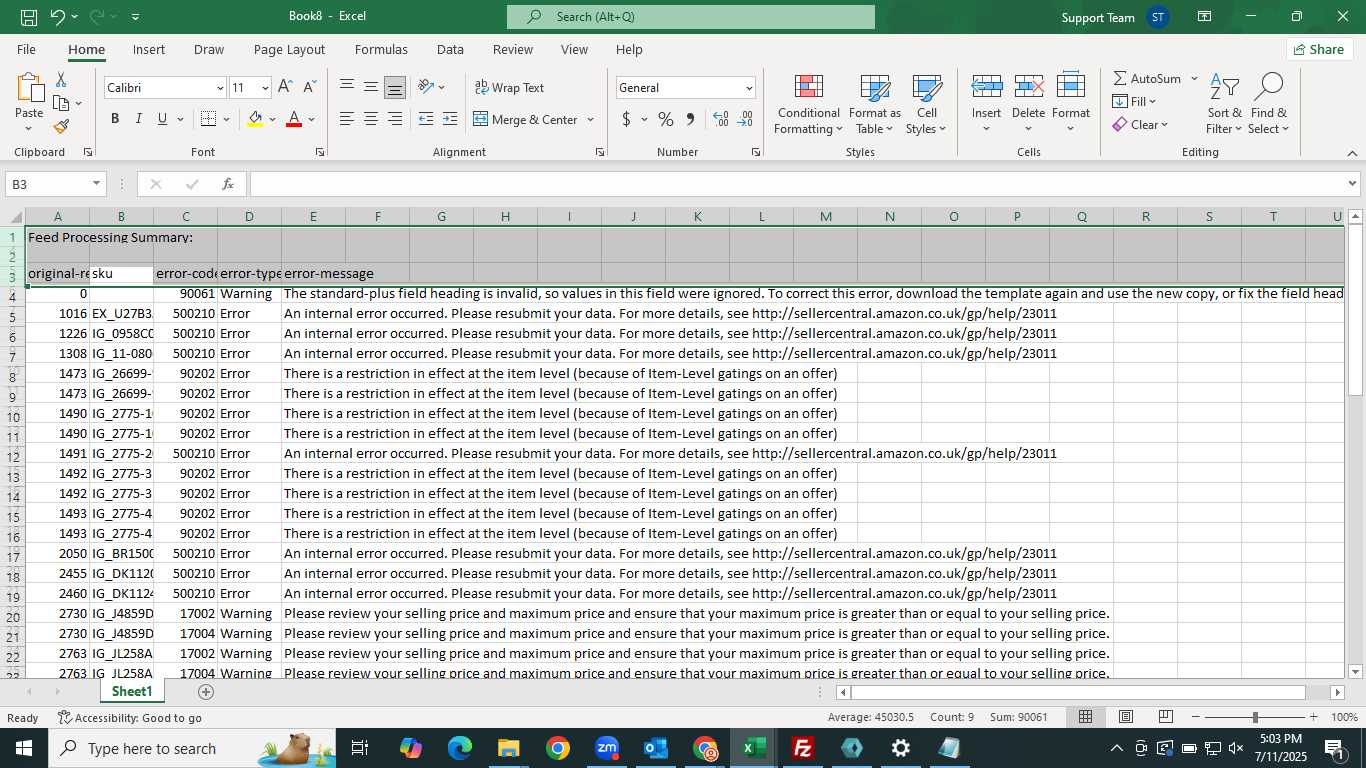Click Insert cells icon
Image resolution: width=1366 pixels, height=768 pixels.
tap(986, 87)
